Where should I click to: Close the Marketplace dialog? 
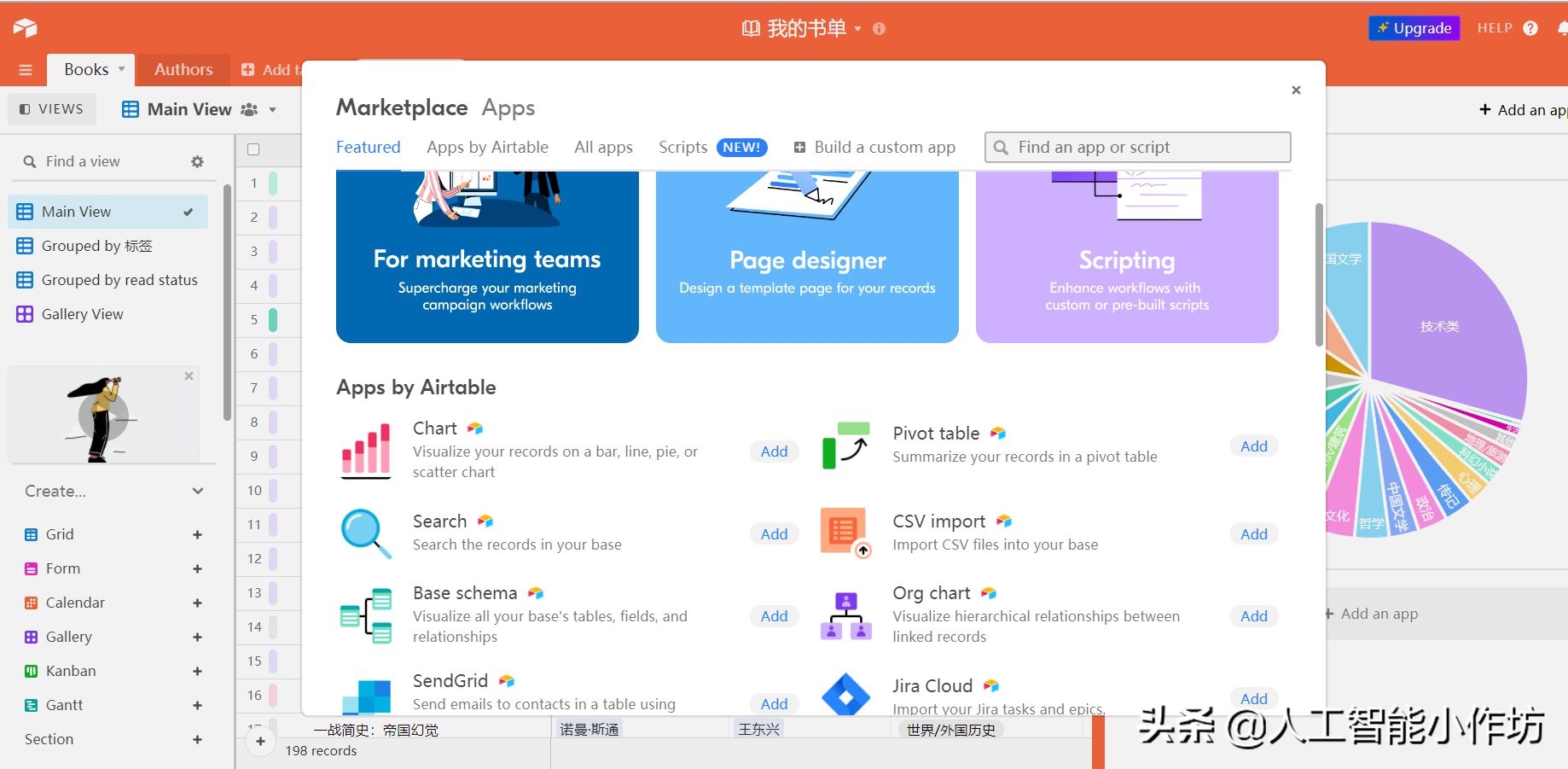[1296, 90]
